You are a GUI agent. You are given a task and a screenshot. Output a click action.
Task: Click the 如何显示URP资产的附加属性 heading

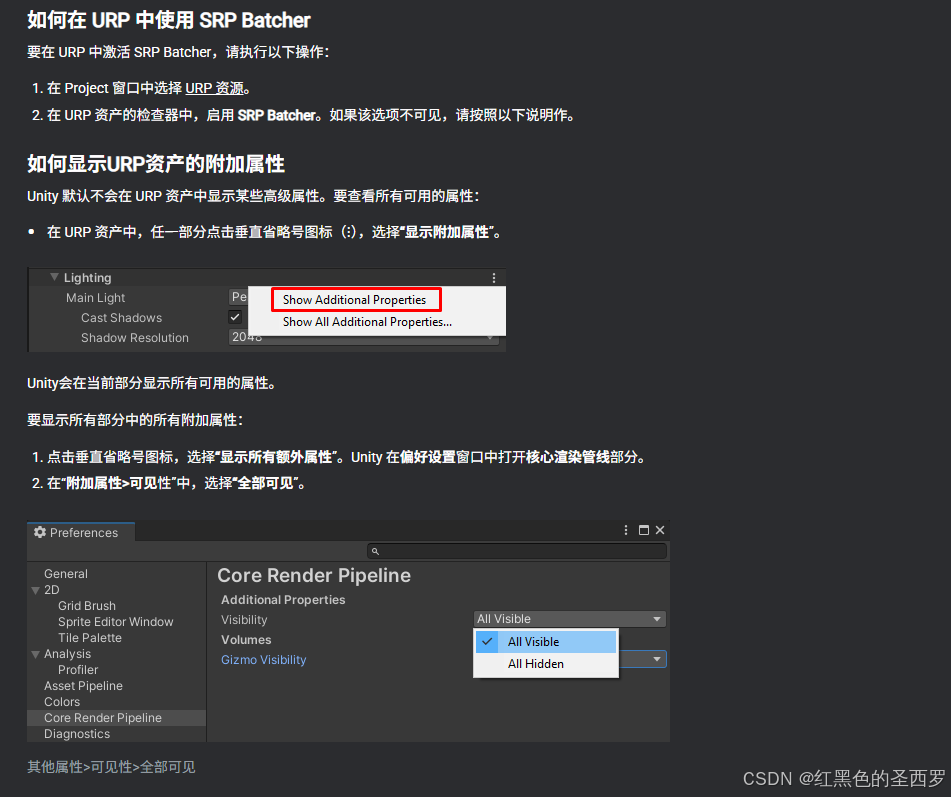click(156, 164)
